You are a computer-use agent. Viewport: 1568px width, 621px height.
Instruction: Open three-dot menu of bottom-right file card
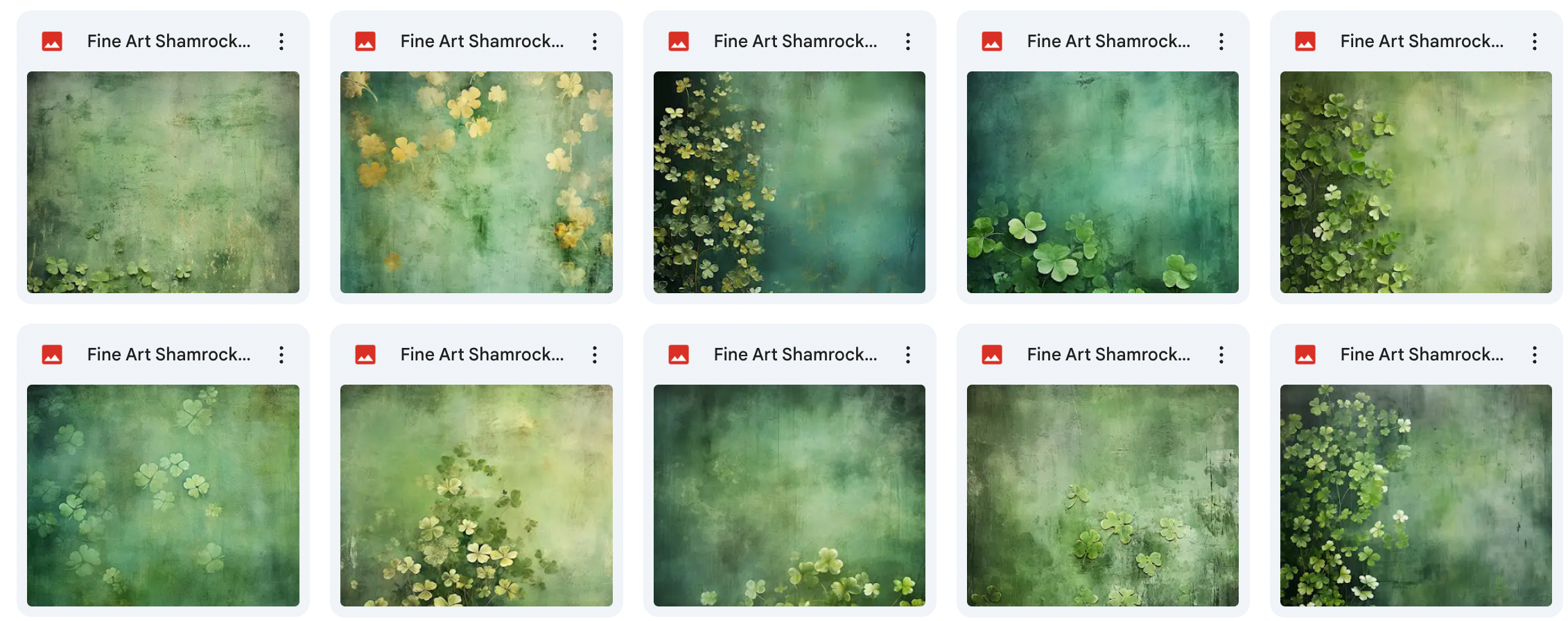(1535, 355)
